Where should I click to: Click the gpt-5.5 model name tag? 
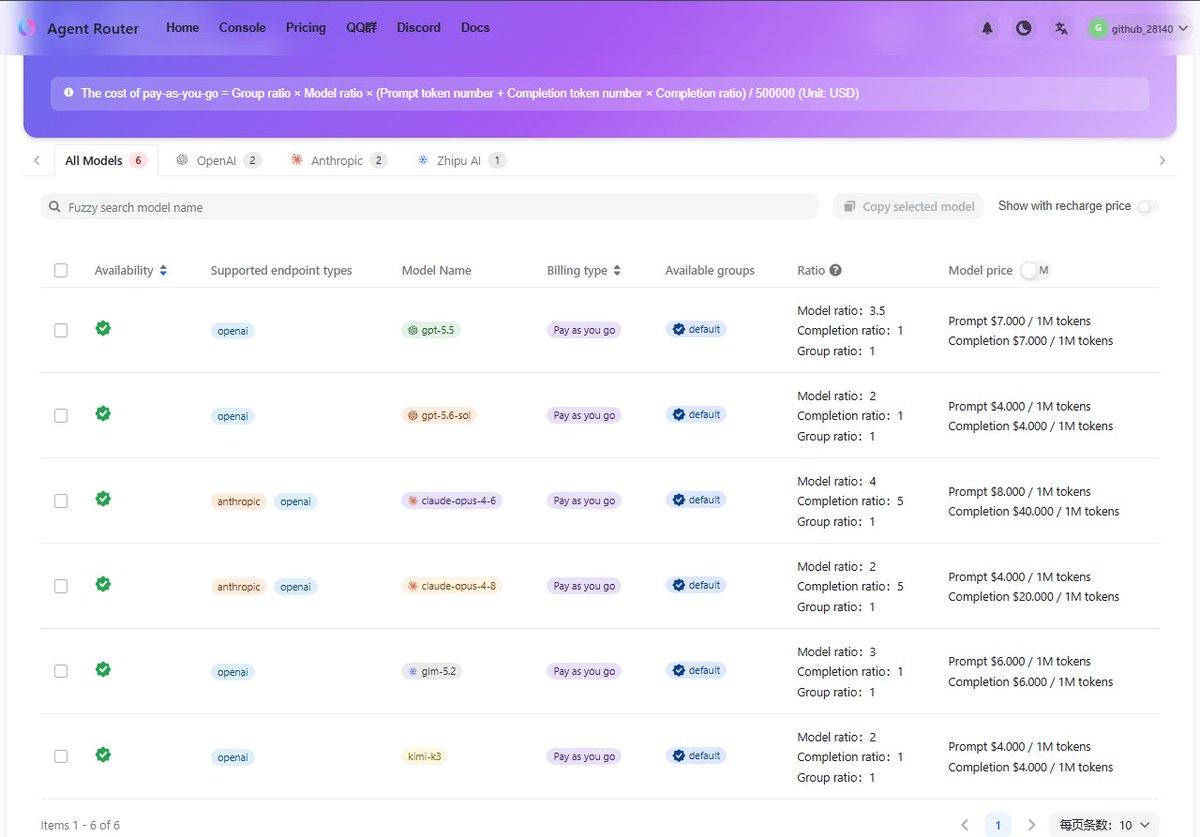pyautogui.click(x=431, y=330)
